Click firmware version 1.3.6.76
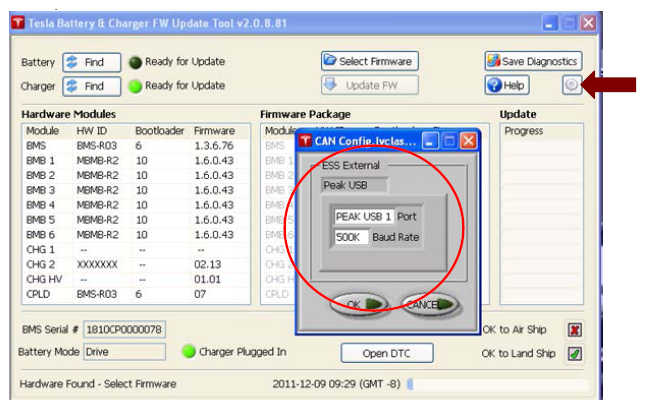This screenshot has height=409, width=646. pos(214,146)
